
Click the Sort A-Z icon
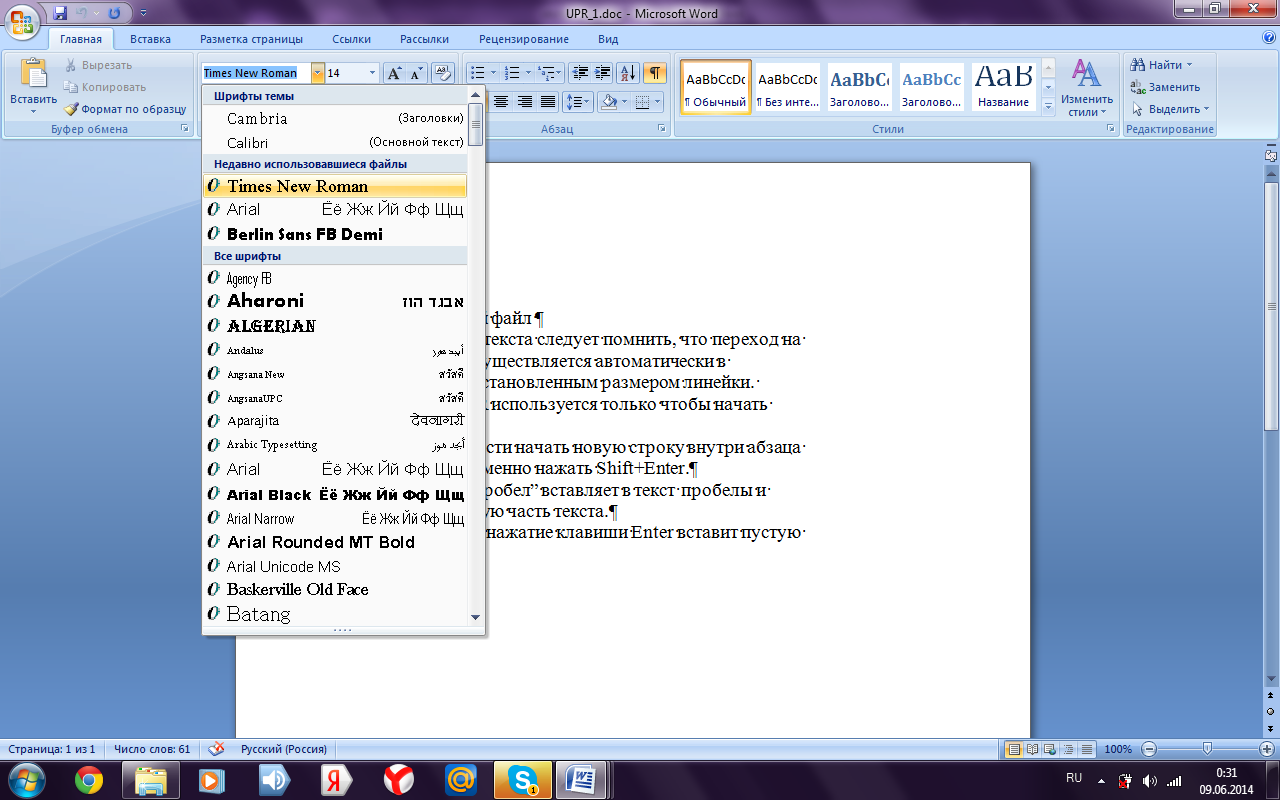click(628, 73)
